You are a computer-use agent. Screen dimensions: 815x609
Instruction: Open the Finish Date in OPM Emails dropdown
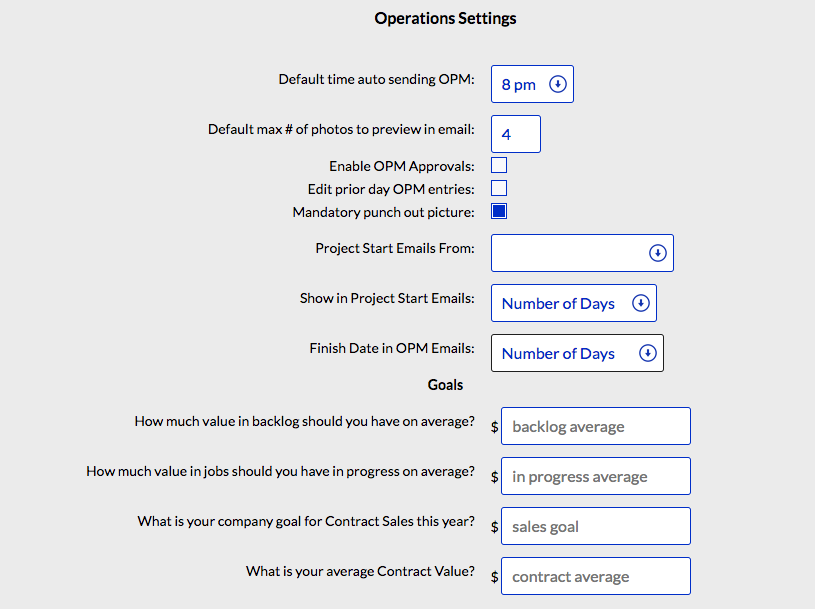point(577,353)
